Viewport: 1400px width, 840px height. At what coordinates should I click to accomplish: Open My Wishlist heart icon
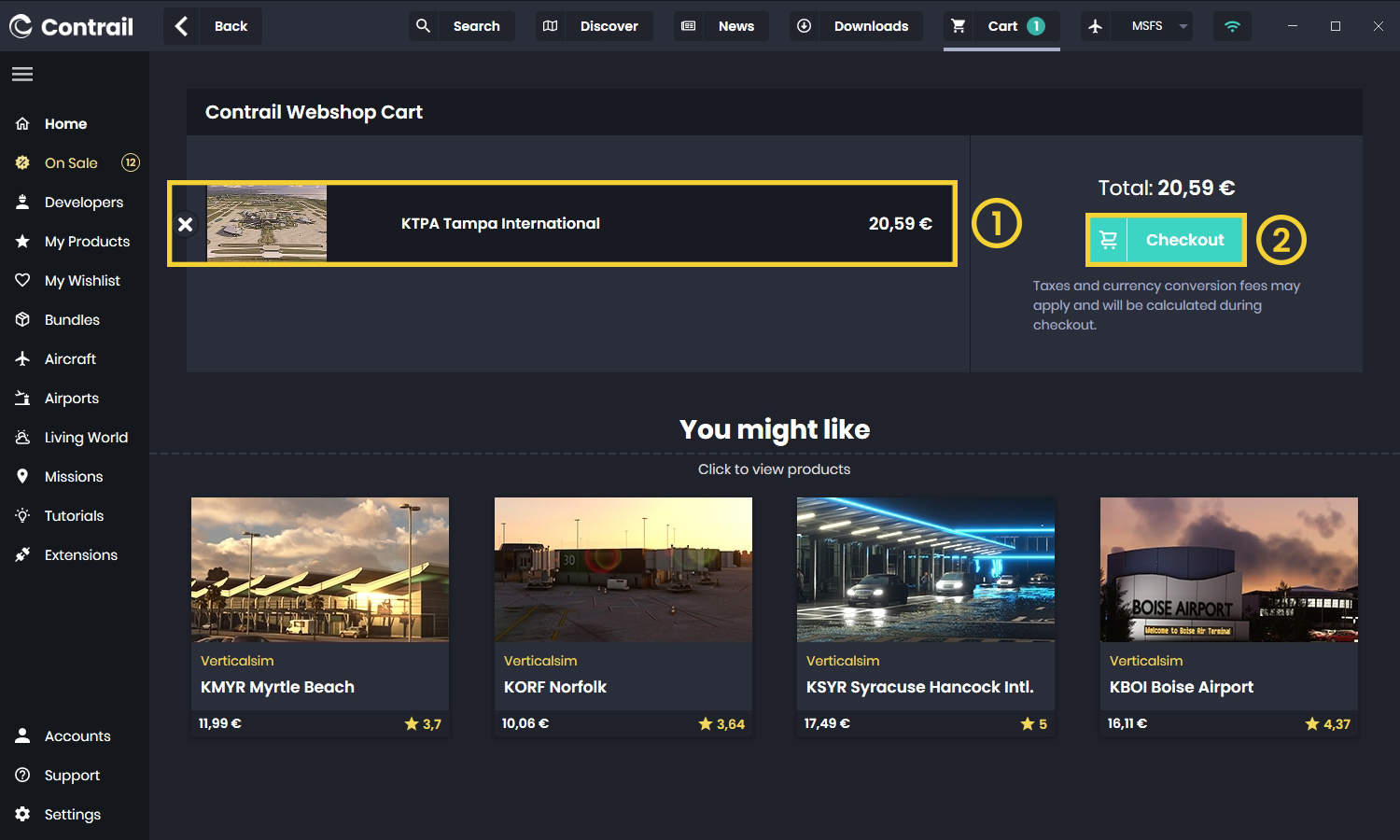tap(22, 280)
